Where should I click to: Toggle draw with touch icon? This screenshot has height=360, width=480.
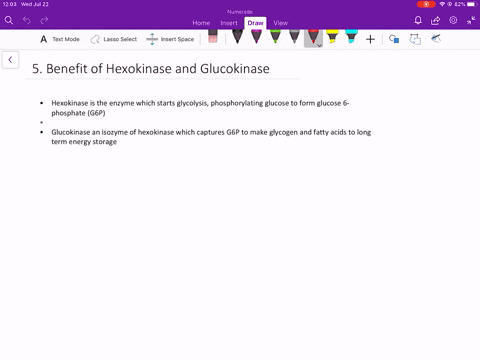[436, 39]
